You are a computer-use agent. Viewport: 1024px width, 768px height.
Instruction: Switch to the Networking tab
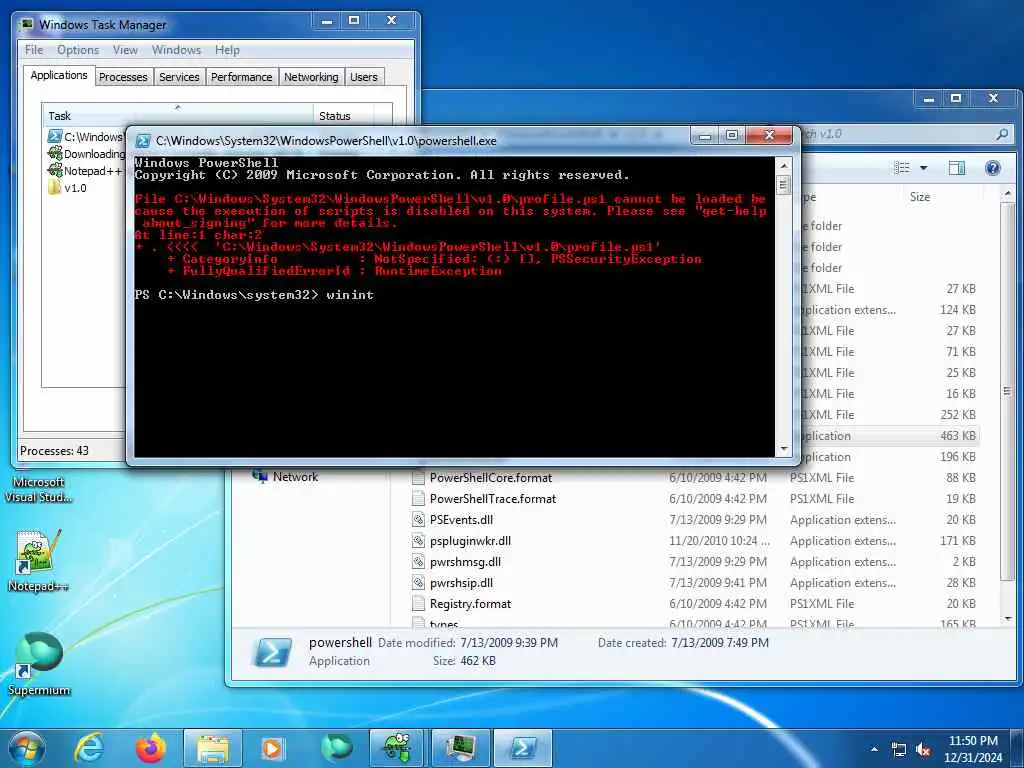[x=311, y=77]
